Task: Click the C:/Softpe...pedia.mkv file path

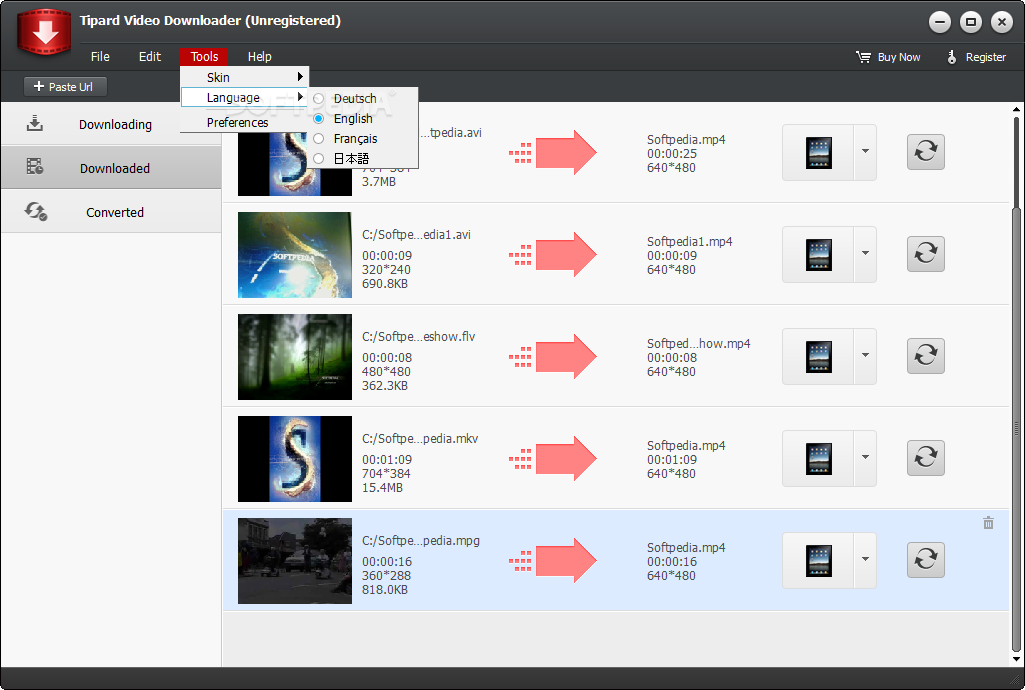Action: [420, 438]
